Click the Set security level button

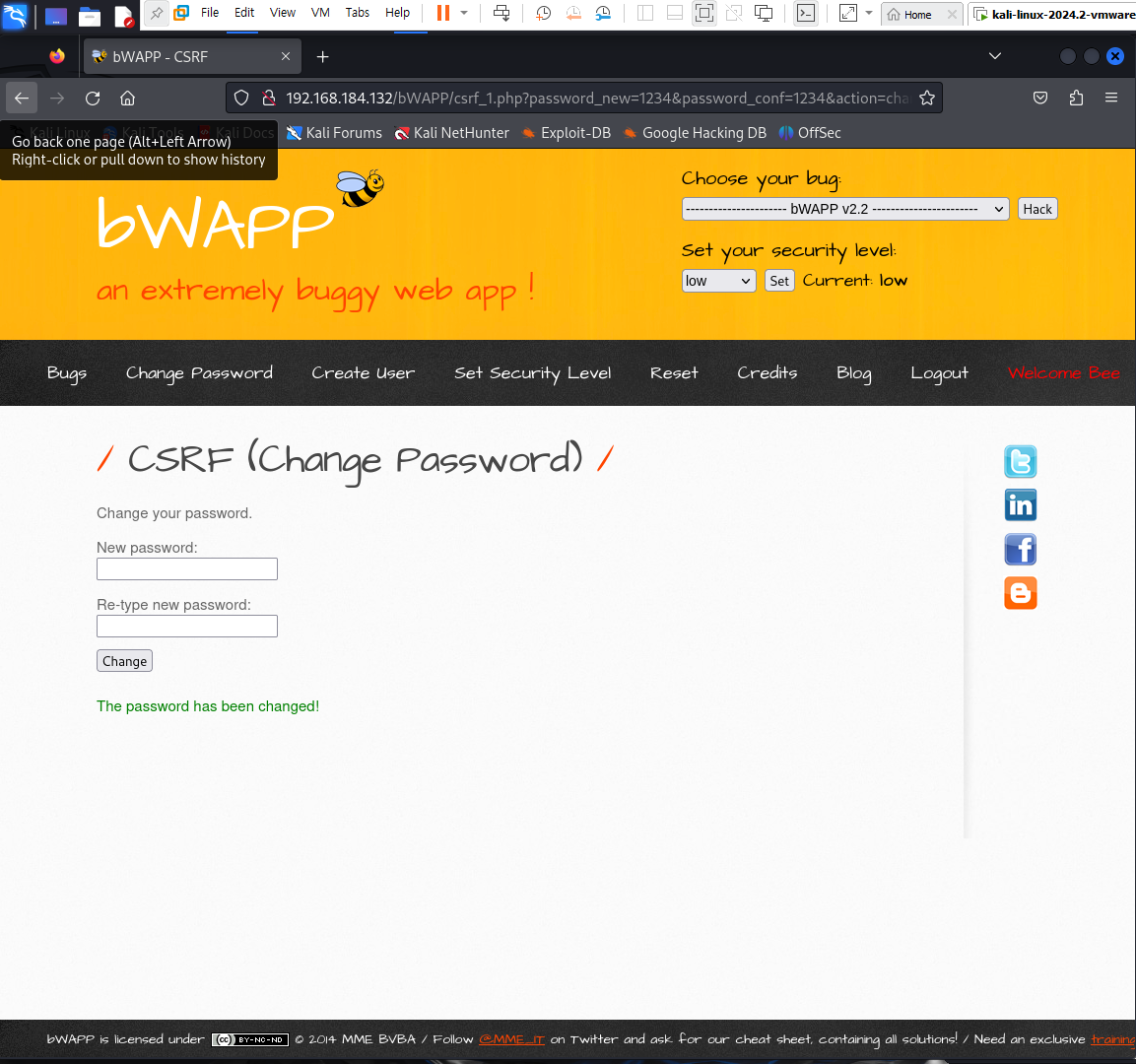pyautogui.click(x=778, y=281)
